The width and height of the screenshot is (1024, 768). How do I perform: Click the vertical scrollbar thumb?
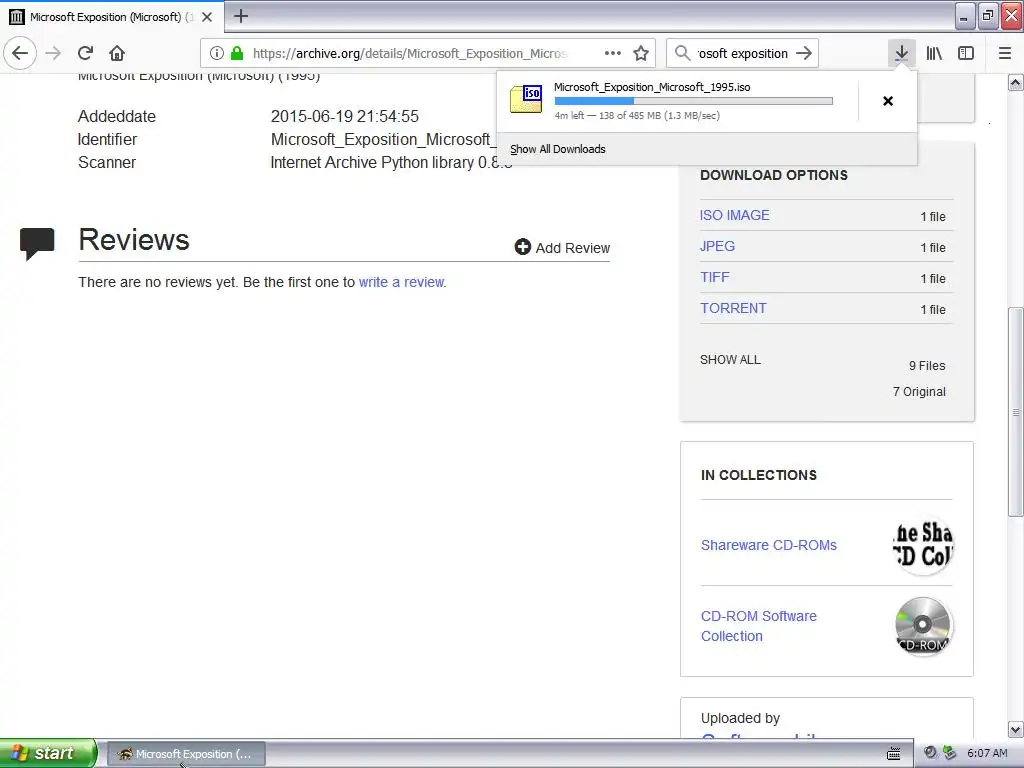point(1016,411)
